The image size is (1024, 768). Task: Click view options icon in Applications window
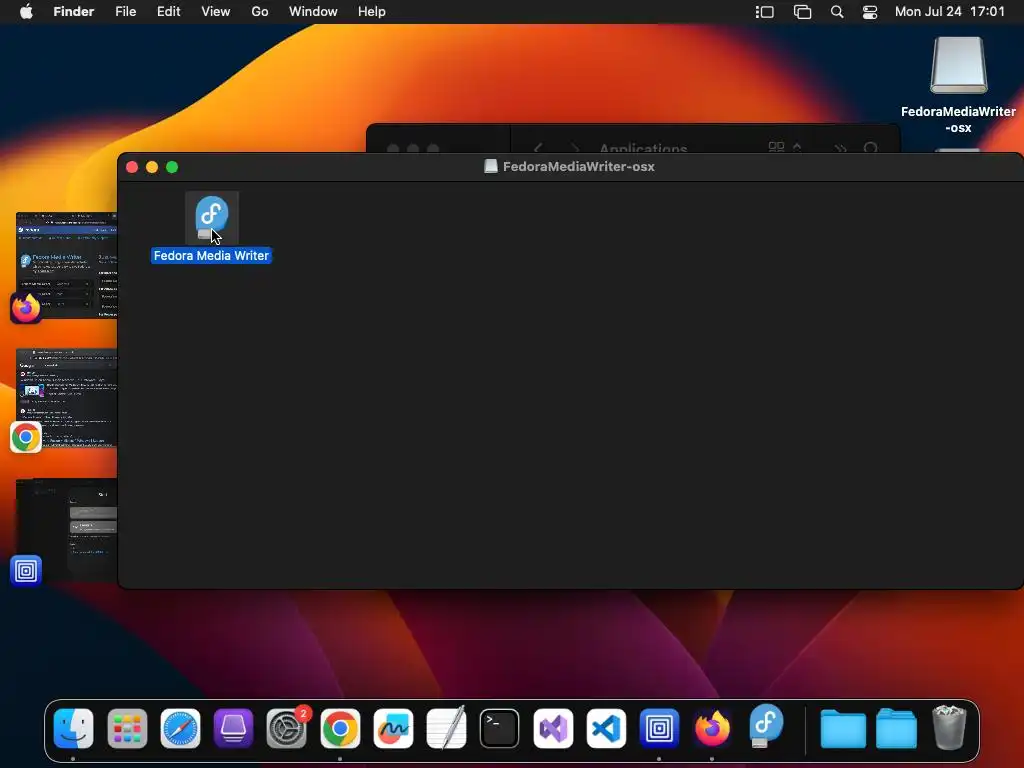coord(784,147)
